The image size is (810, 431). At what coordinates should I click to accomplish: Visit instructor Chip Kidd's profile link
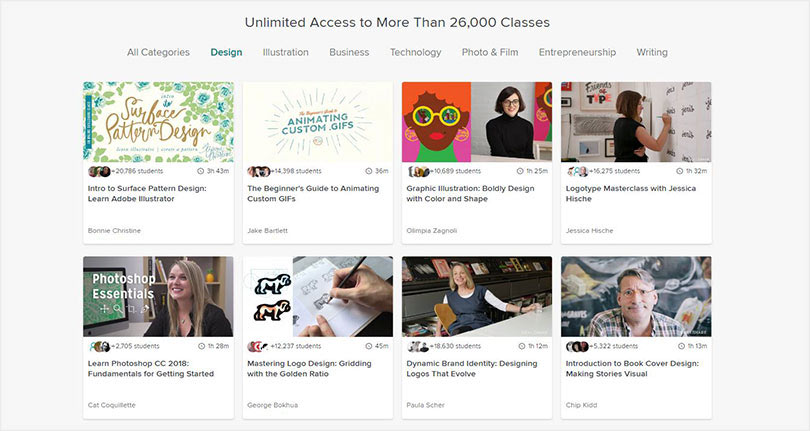581,405
